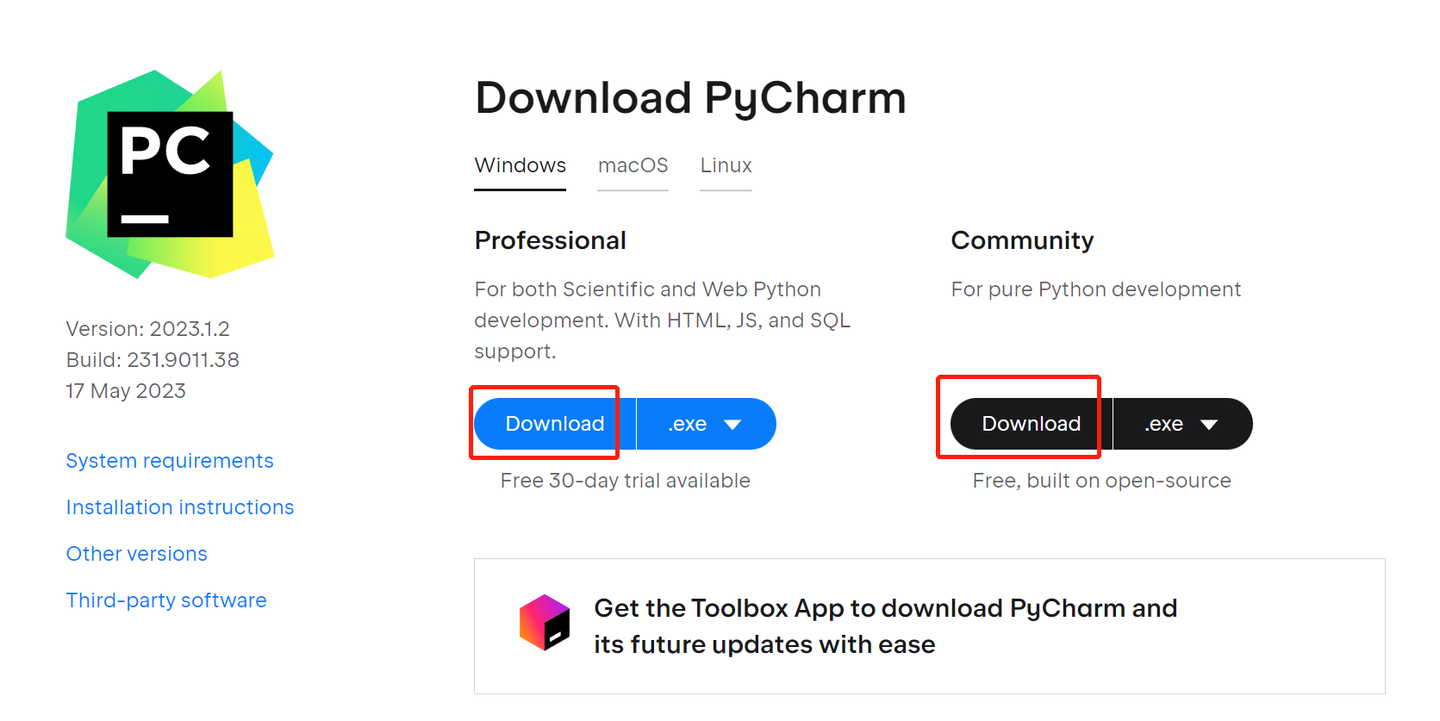Open the Third-party software page
The image size is (1440, 721).
click(166, 599)
